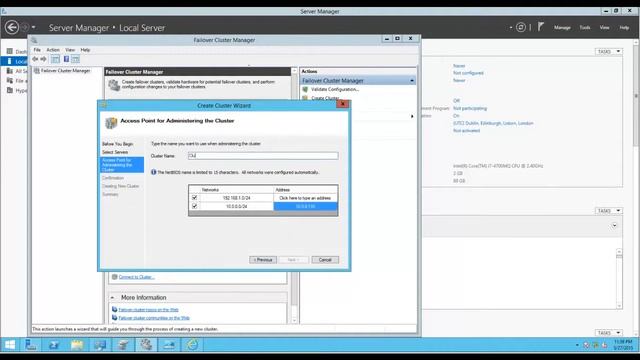Collapse the More Information section

112,298
